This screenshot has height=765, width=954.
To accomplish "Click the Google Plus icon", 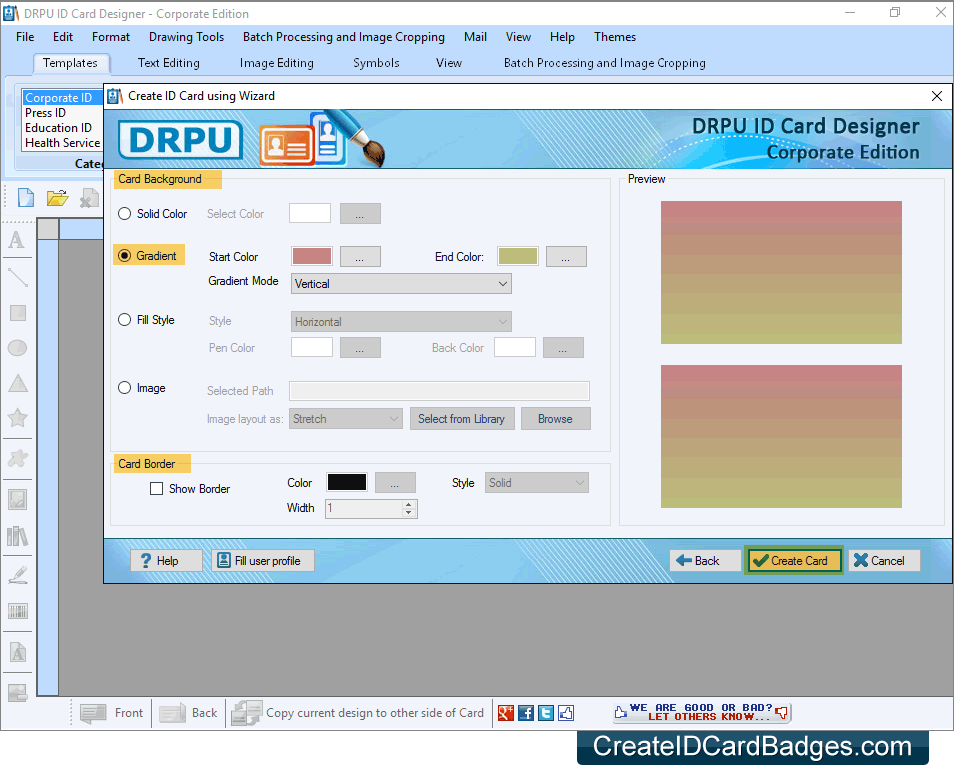I will point(506,713).
